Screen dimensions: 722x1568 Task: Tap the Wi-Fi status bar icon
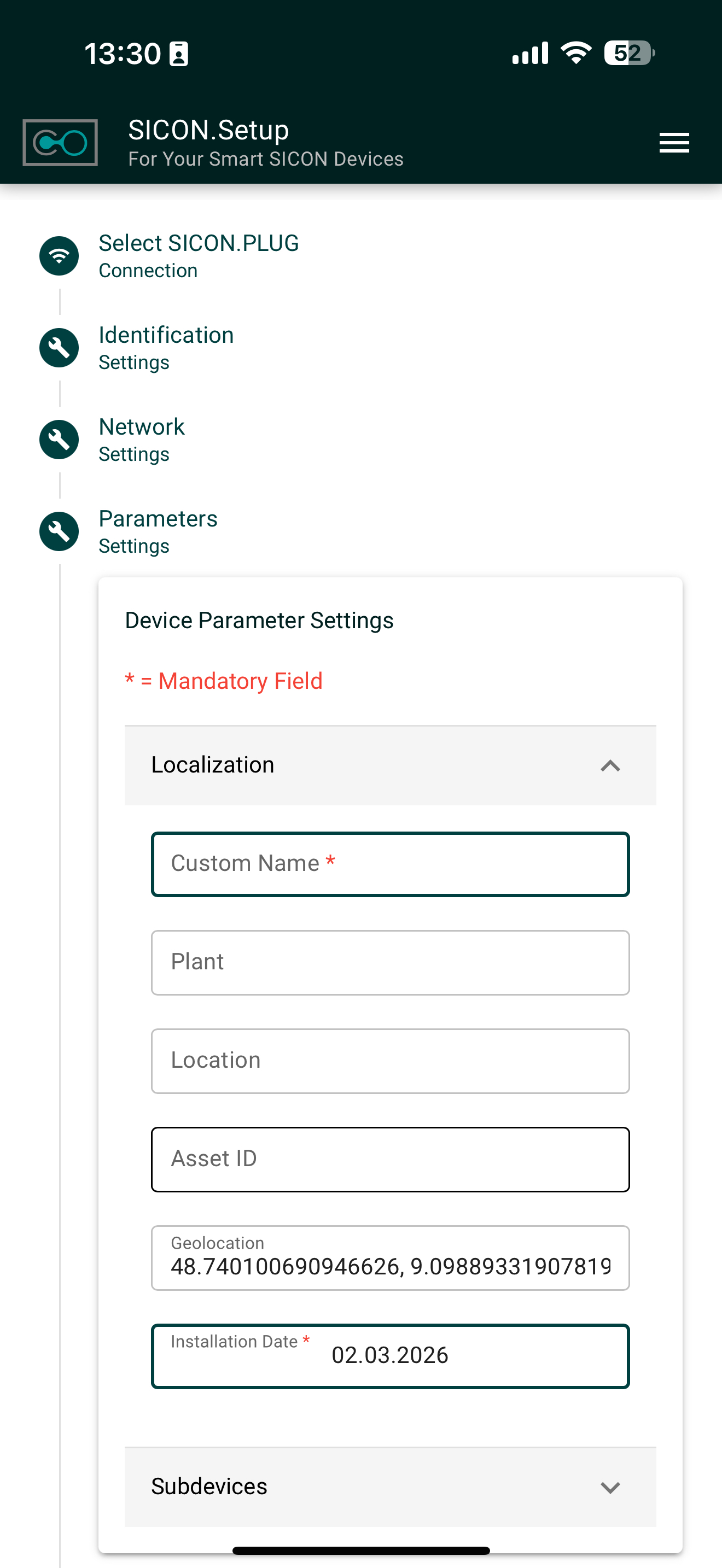pyautogui.click(x=575, y=54)
